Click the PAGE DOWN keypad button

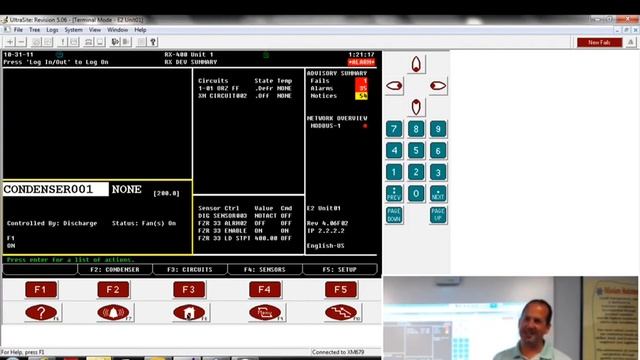[394, 215]
